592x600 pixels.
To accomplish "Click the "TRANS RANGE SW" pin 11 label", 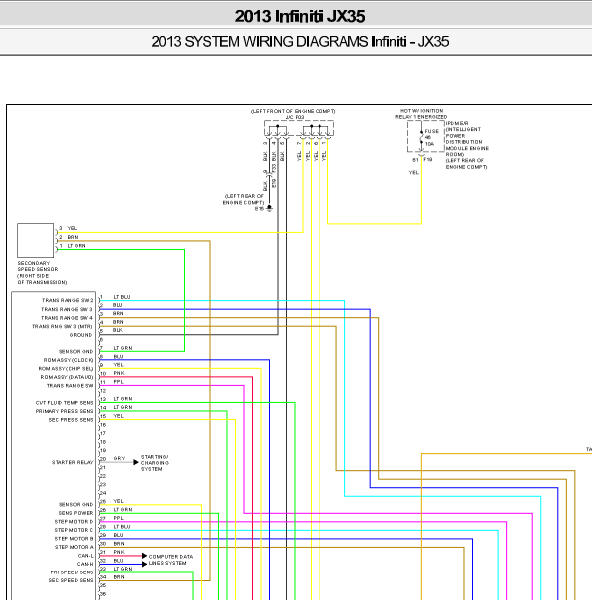I will pyautogui.click(x=70, y=386).
